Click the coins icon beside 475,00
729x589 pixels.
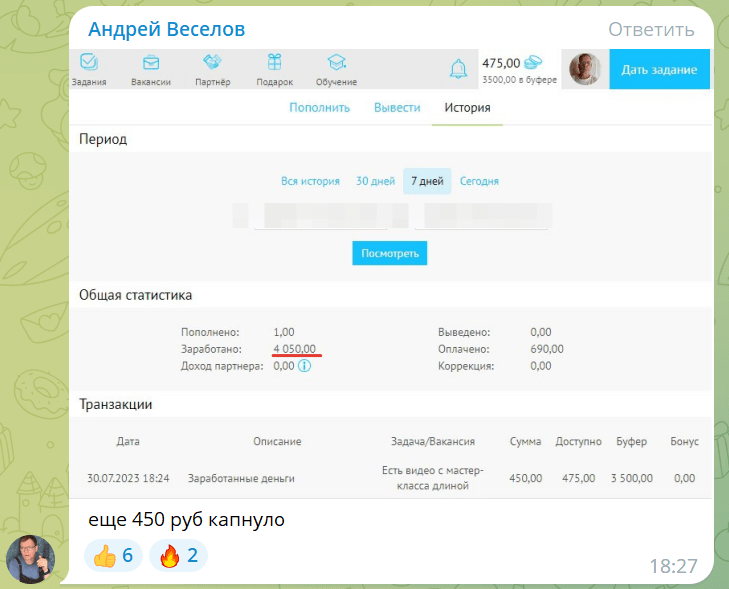(533, 62)
